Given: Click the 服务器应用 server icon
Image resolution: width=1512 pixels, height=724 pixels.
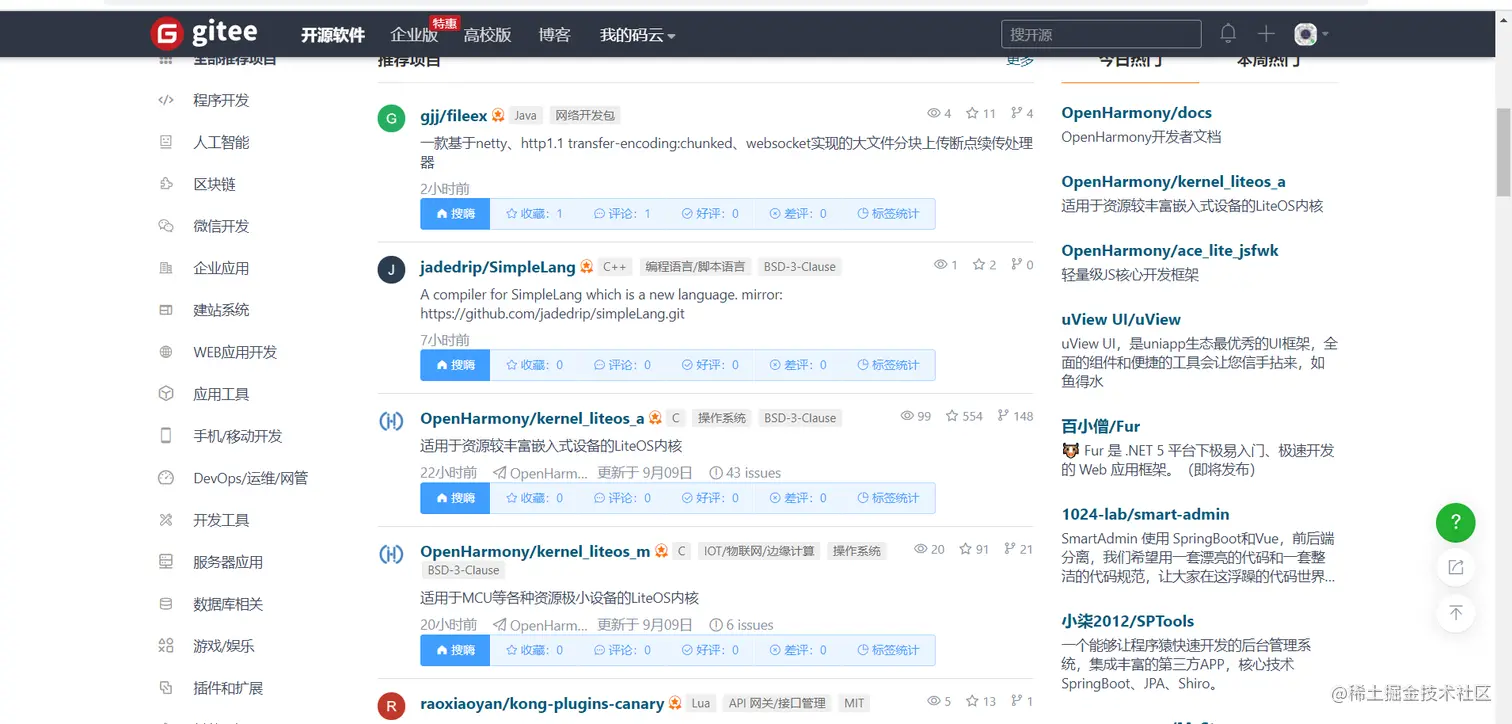Looking at the screenshot, I should [166, 562].
